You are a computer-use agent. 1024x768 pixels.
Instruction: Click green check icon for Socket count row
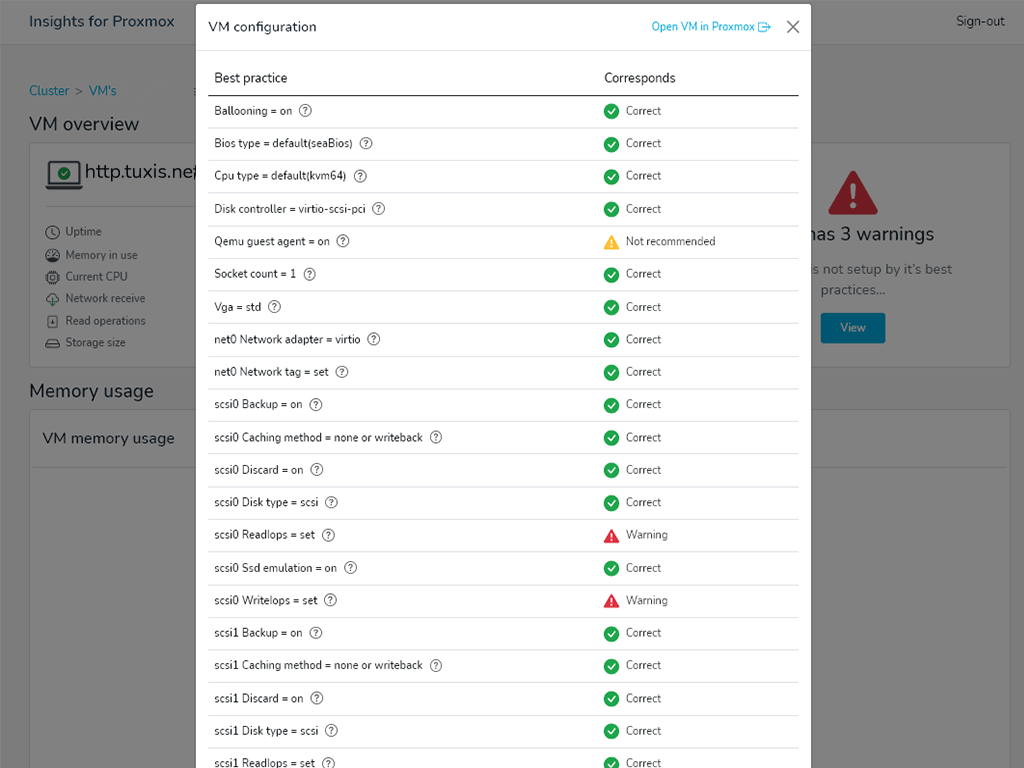[x=611, y=275]
